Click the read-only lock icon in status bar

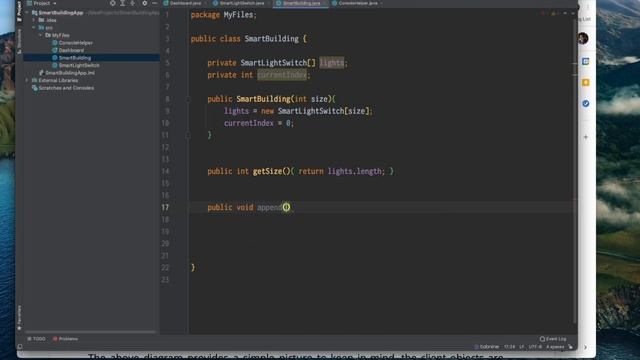[571, 347]
